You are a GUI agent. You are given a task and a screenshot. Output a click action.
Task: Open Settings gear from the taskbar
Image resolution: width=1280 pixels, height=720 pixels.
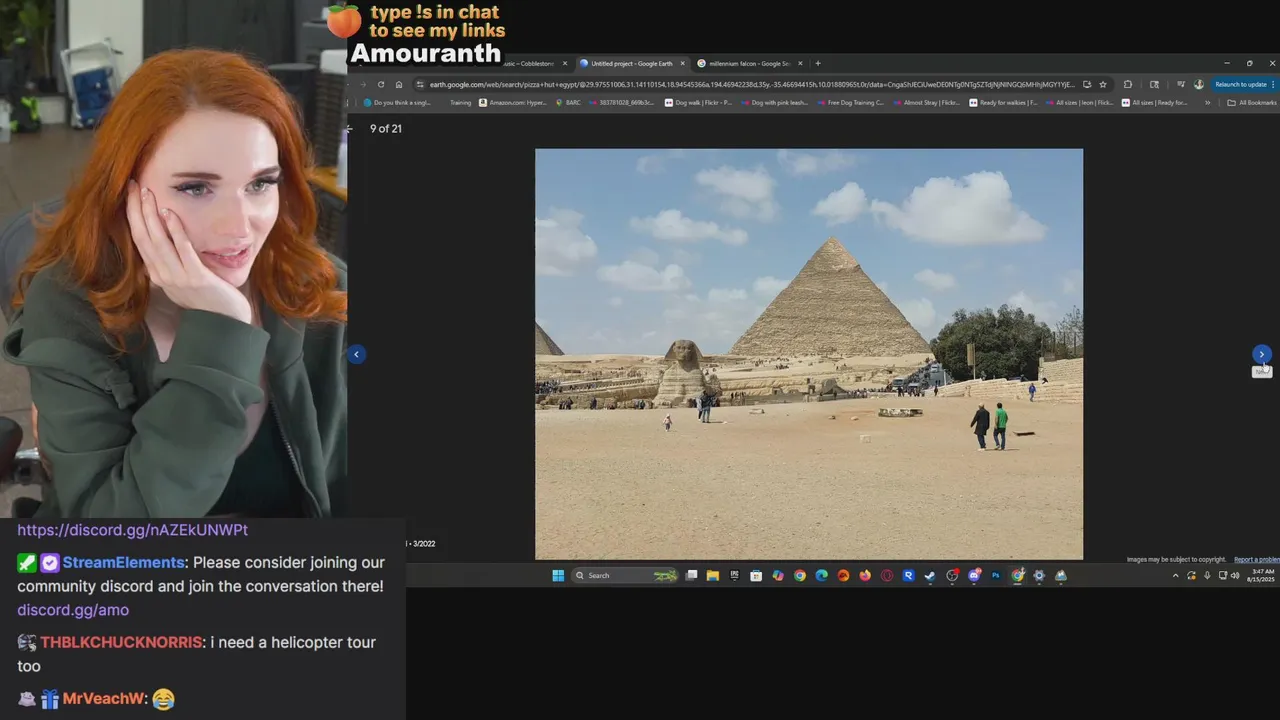1039,575
